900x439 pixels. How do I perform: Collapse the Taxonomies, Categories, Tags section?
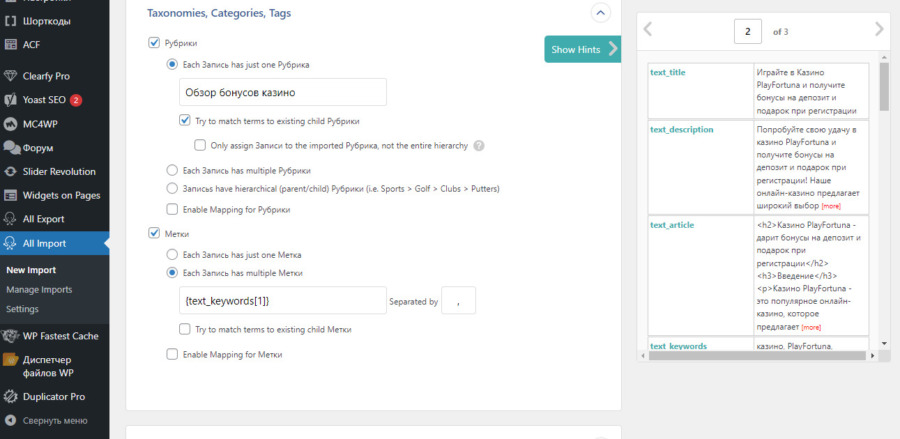pyautogui.click(x=600, y=12)
